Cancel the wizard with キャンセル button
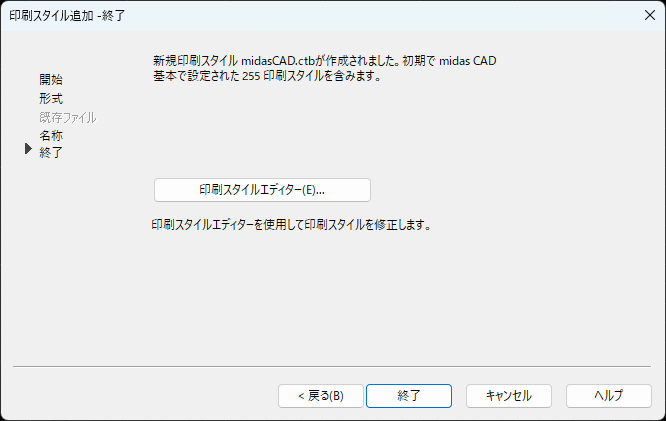The image size is (666, 421). pyautogui.click(x=508, y=396)
